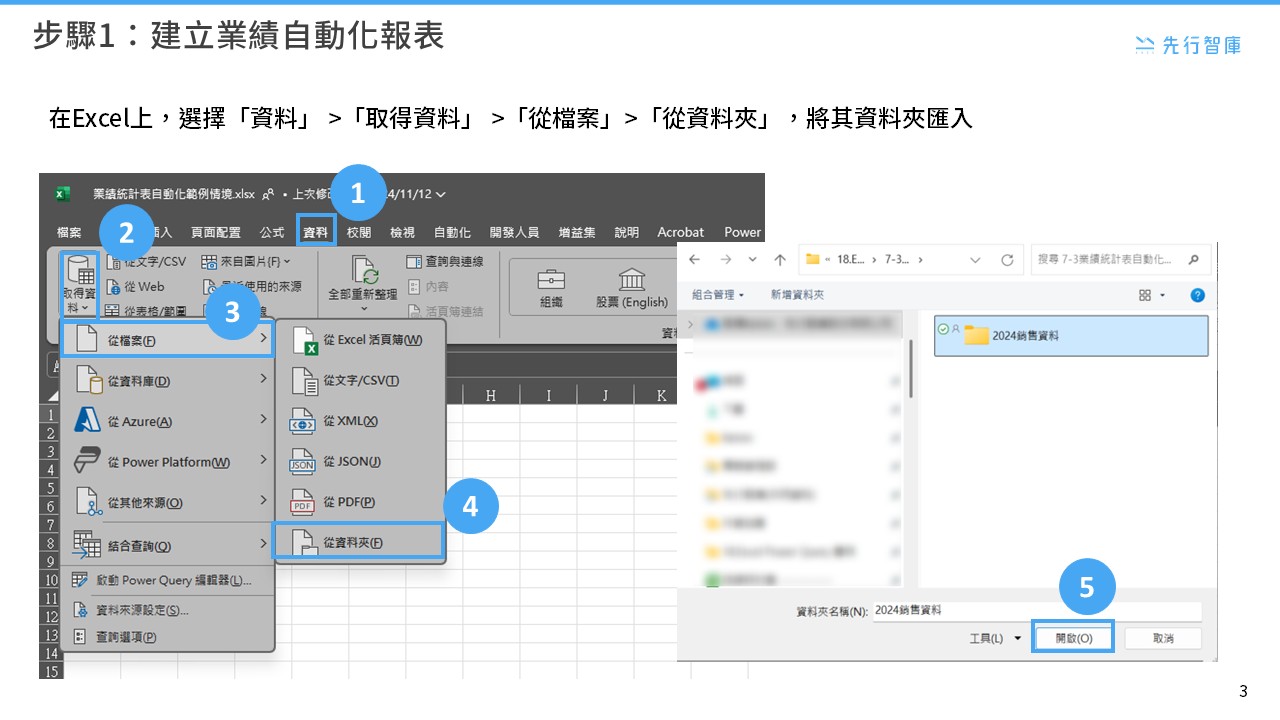The height and width of the screenshot is (720, 1280).
Task: Open the 工具(L) dropdown
Action: point(988,637)
